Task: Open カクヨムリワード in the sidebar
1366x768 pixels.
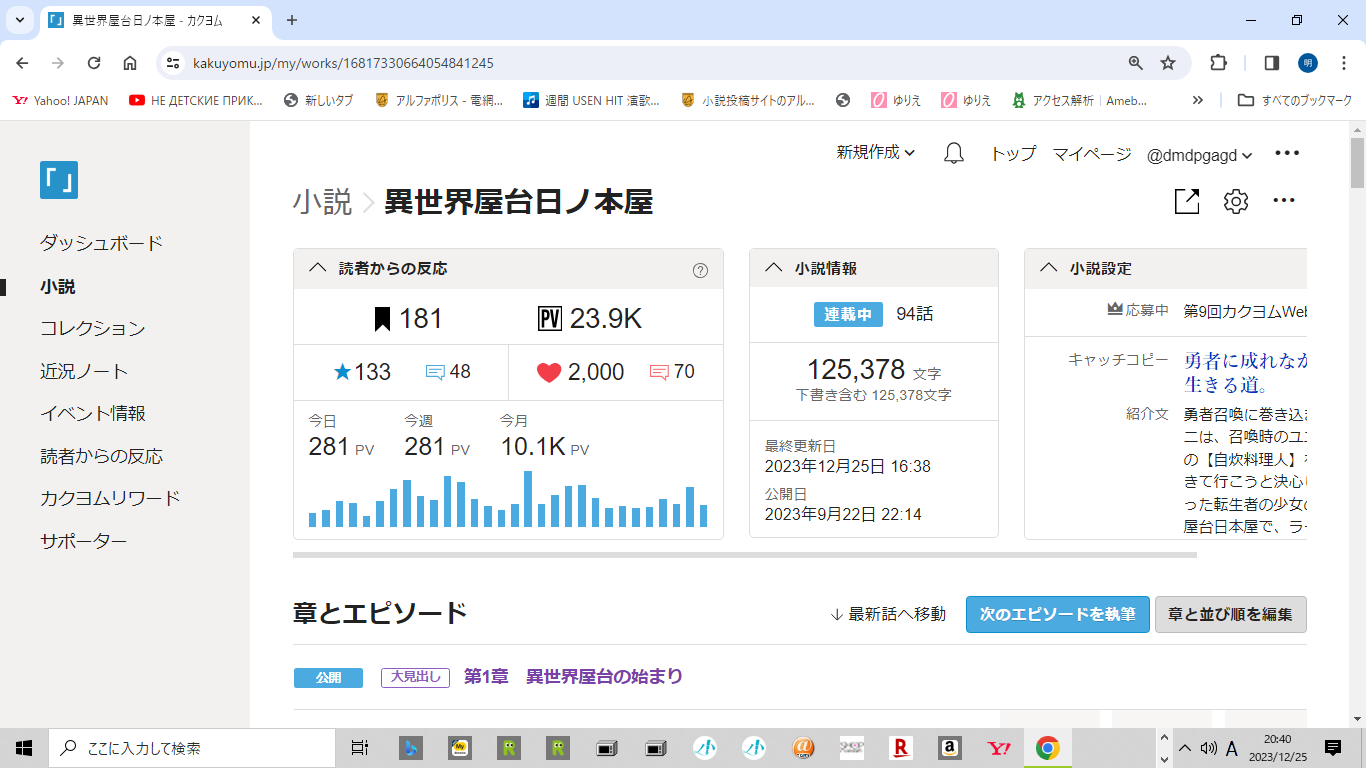Action: [110, 498]
